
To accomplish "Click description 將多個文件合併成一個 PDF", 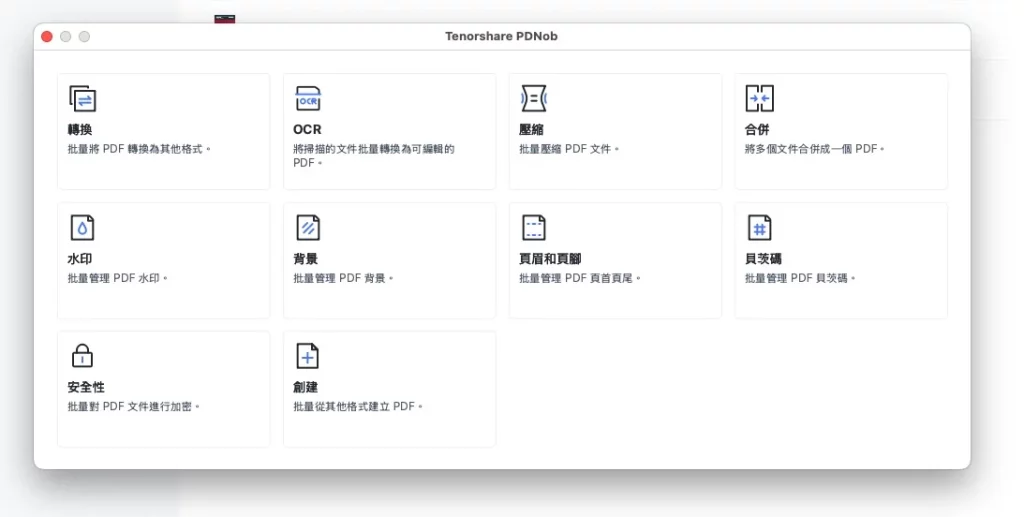I will coord(814,149).
